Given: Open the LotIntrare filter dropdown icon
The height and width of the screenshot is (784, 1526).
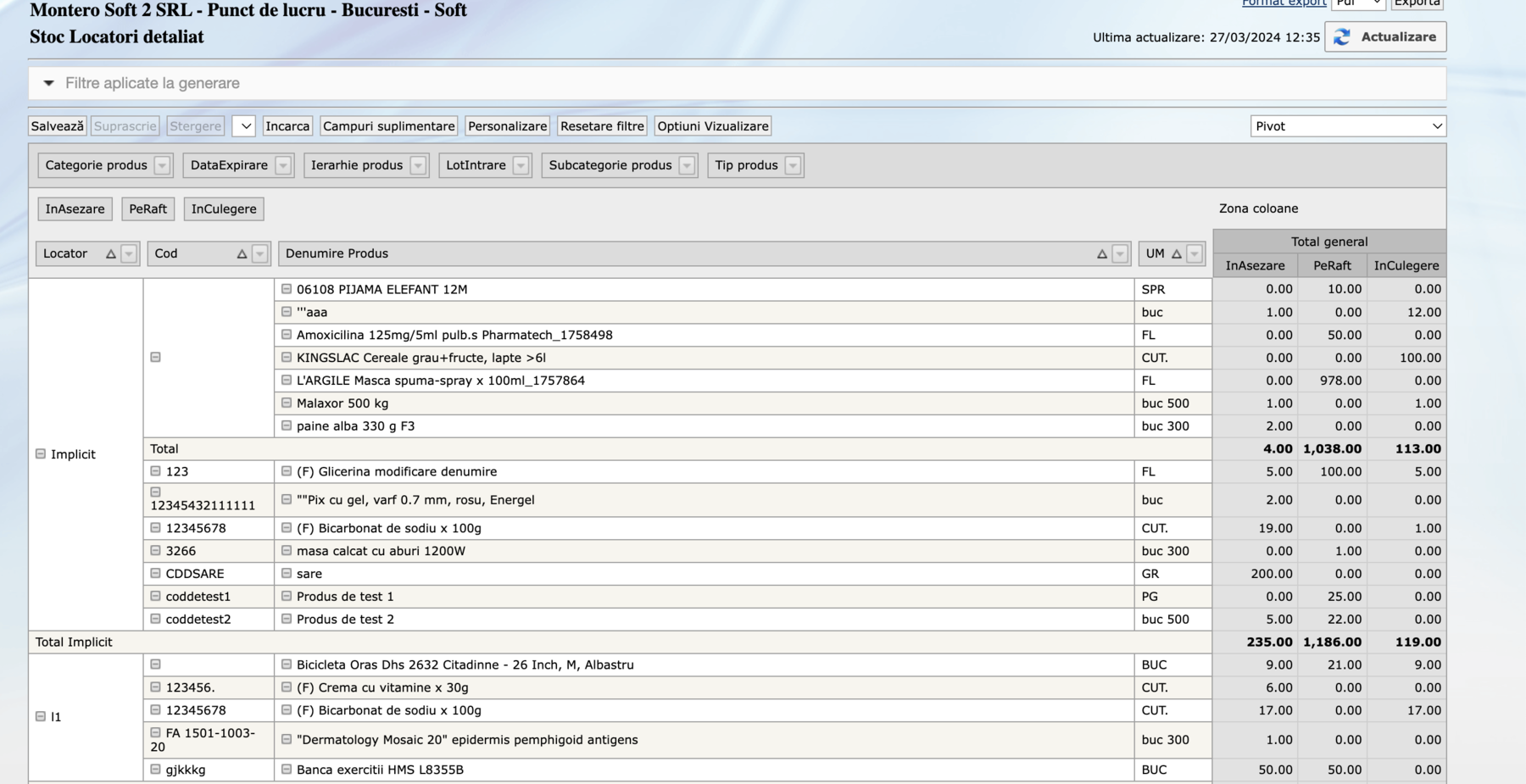Looking at the screenshot, I should click(521, 165).
